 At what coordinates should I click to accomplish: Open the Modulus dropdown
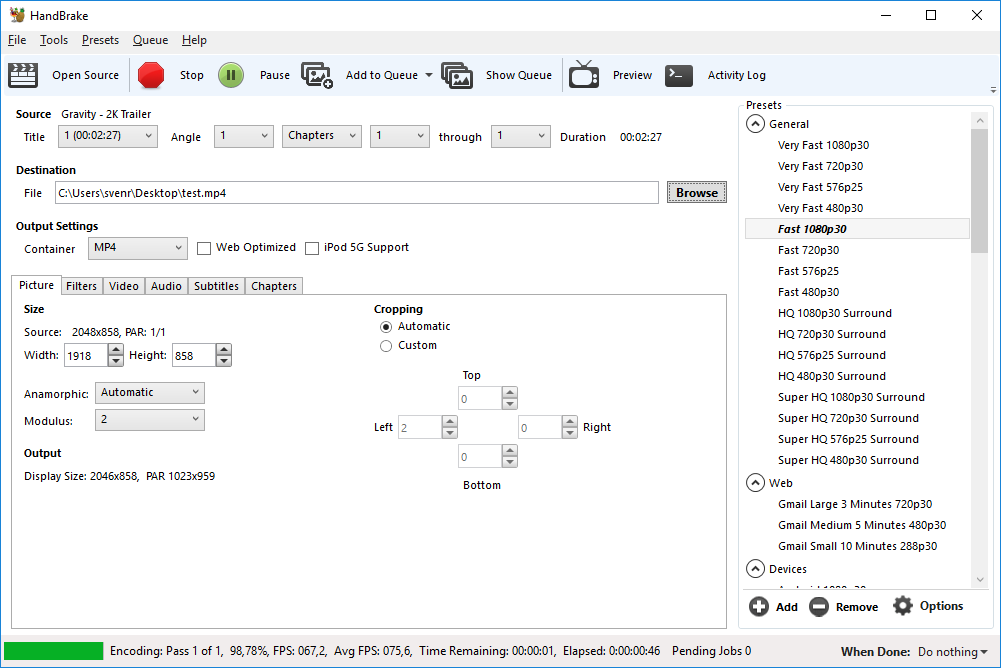point(150,420)
